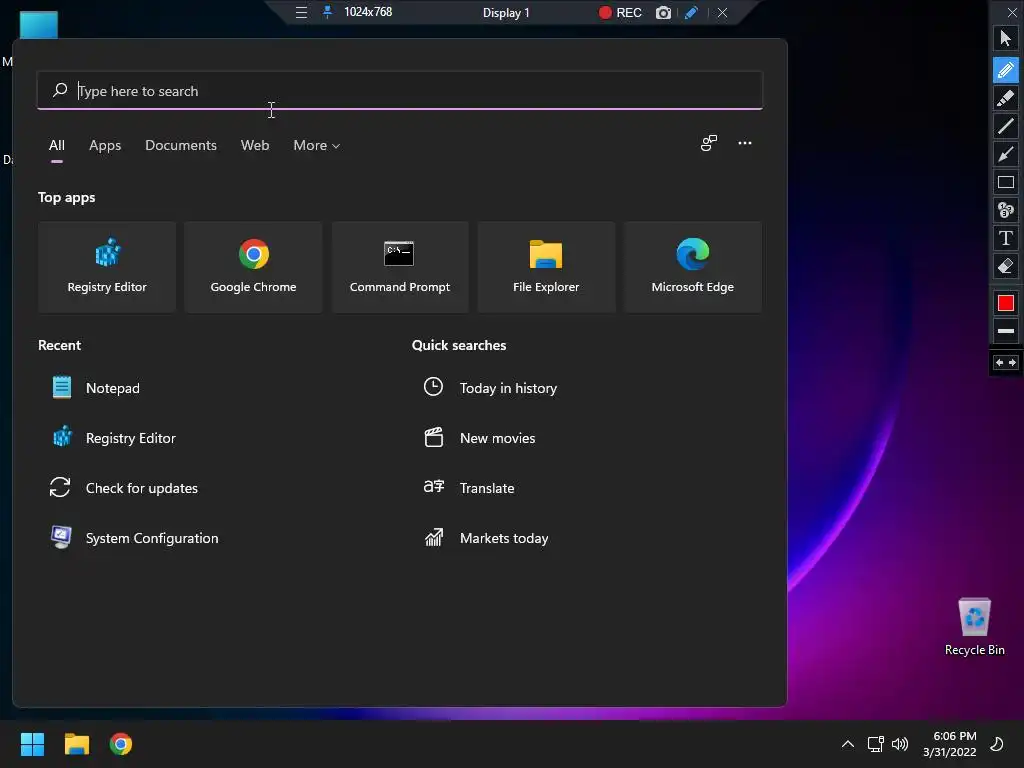Switch to the Web search tab

(255, 146)
